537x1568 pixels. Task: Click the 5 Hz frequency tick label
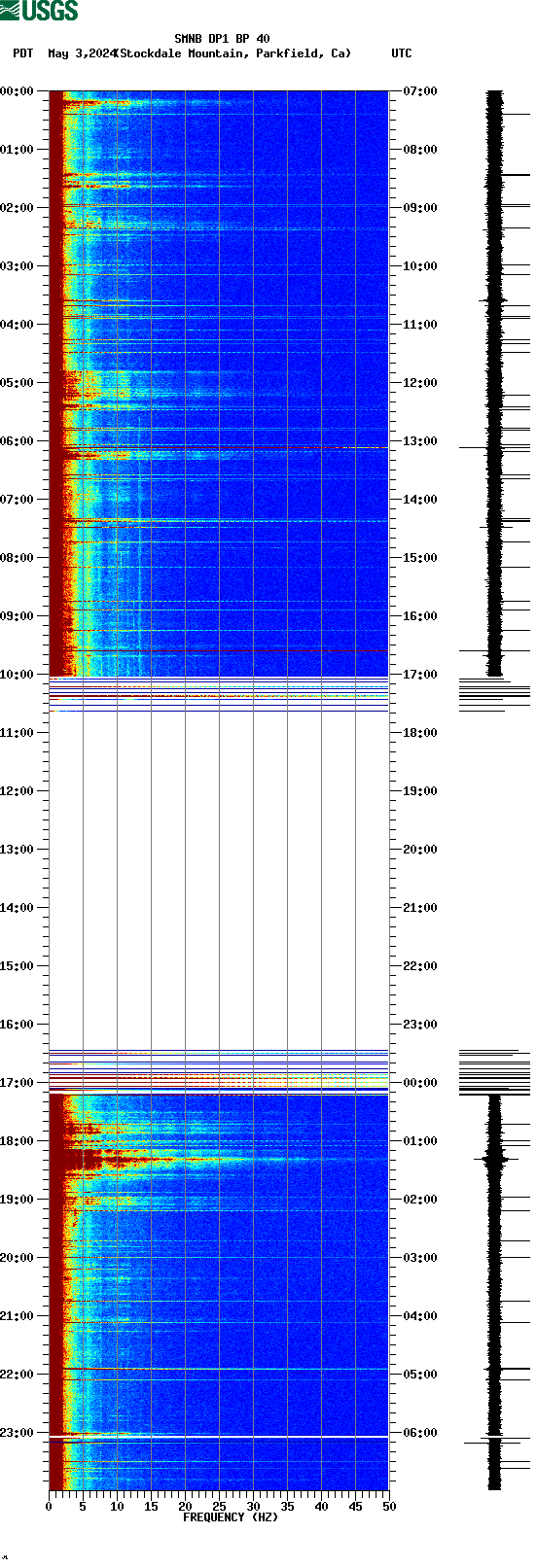[x=83, y=1508]
